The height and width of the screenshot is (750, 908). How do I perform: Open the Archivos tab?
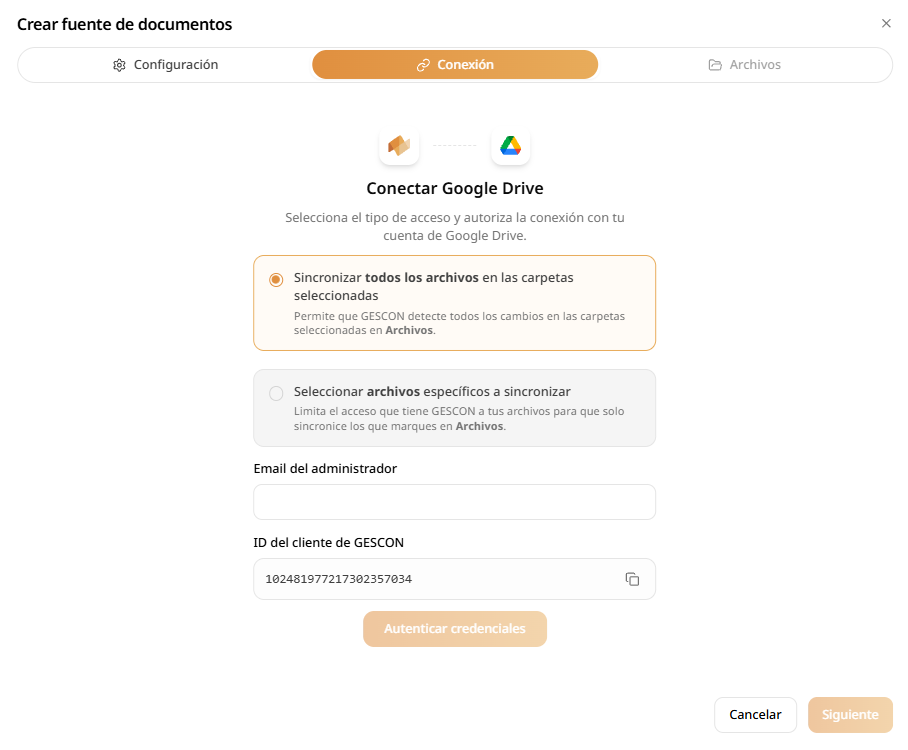[744, 64]
